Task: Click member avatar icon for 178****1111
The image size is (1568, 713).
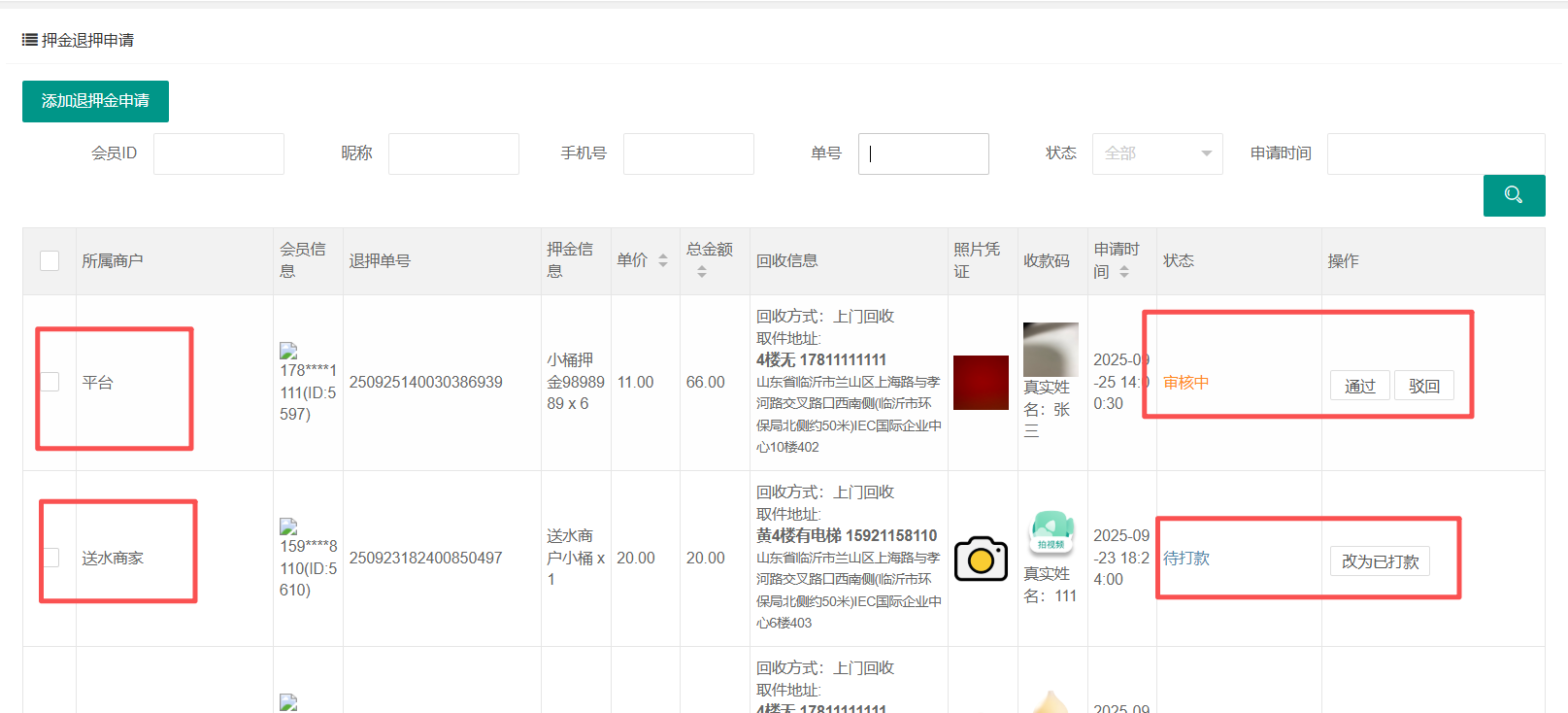Action: pyautogui.click(x=288, y=351)
